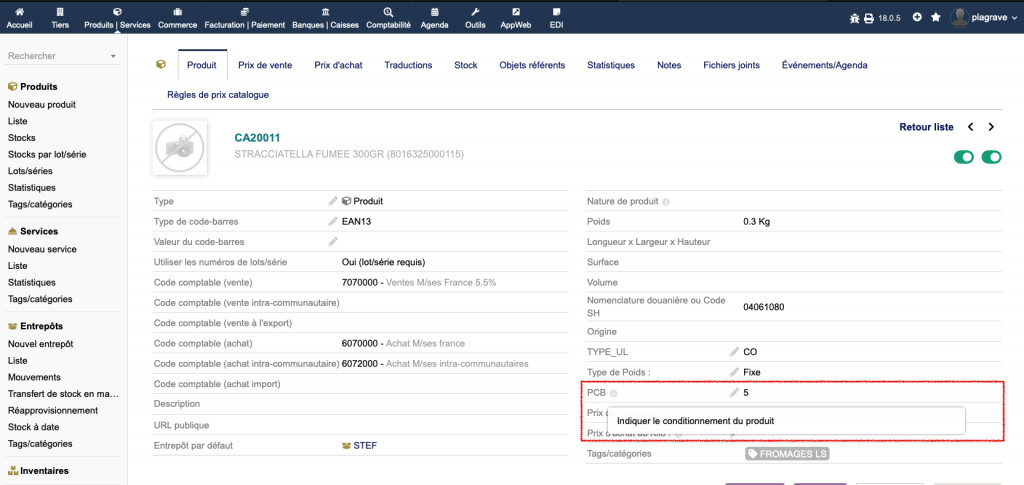Viewport: 1024px width, 485px height.
Task: Click the print icon in header
Action: (x=869, y=18)
